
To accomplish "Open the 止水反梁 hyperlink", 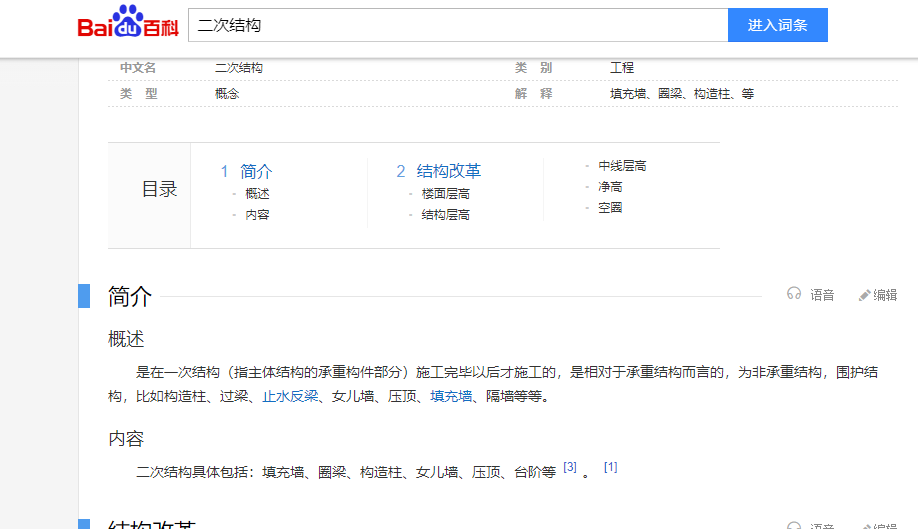I will click(290, 397).
